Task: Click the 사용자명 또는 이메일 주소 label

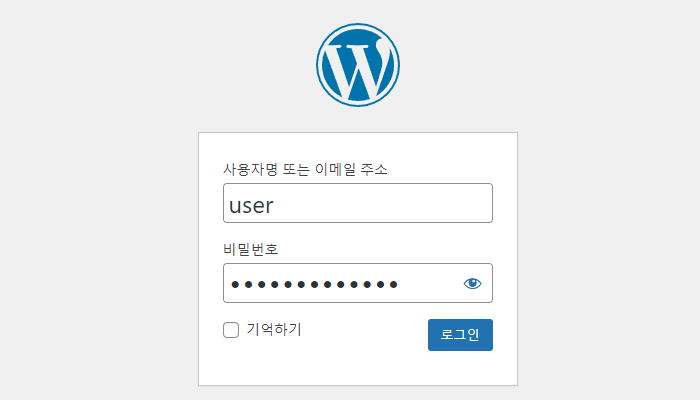Action: (305, 169)
